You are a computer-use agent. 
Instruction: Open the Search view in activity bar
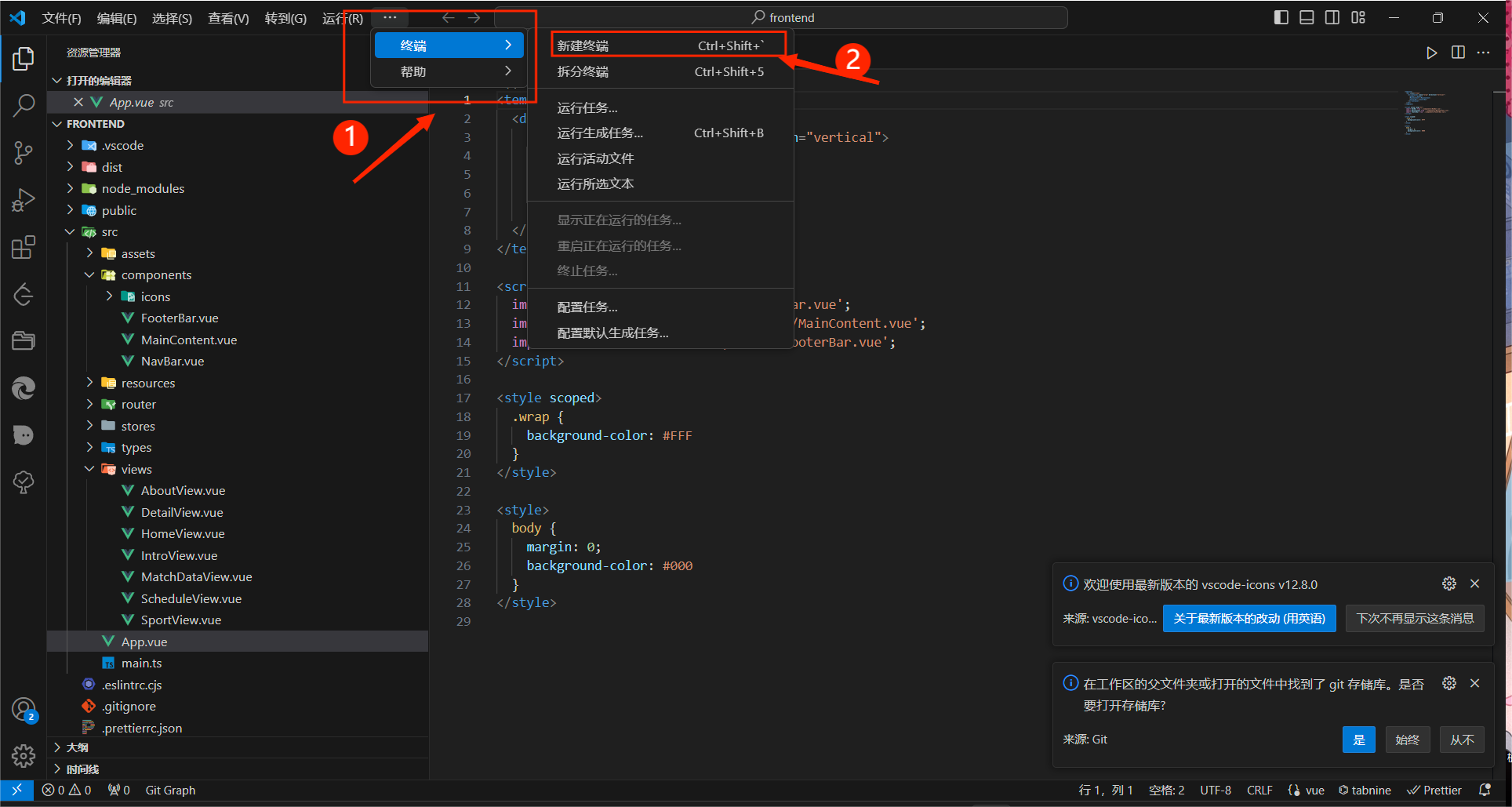pos(24,105)
